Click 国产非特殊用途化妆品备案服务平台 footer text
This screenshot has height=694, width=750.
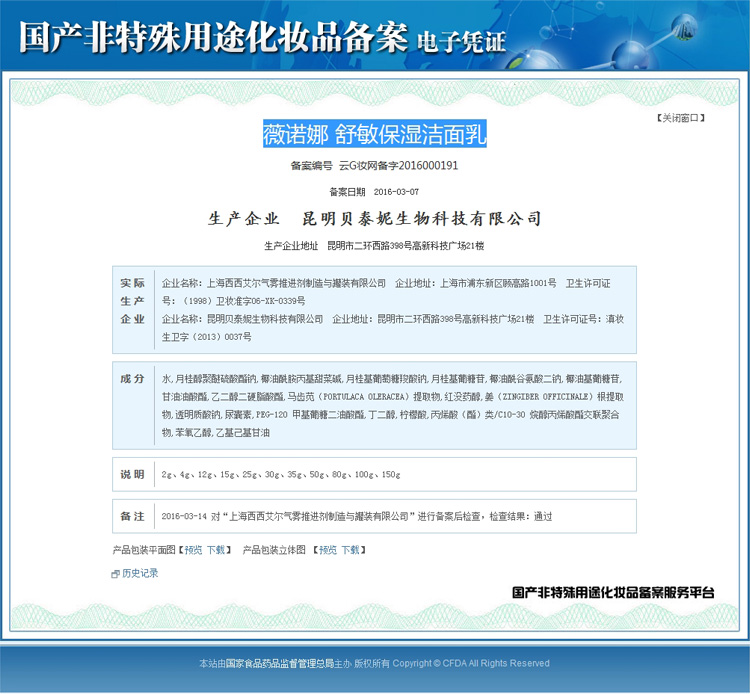(x=613, y=593)
